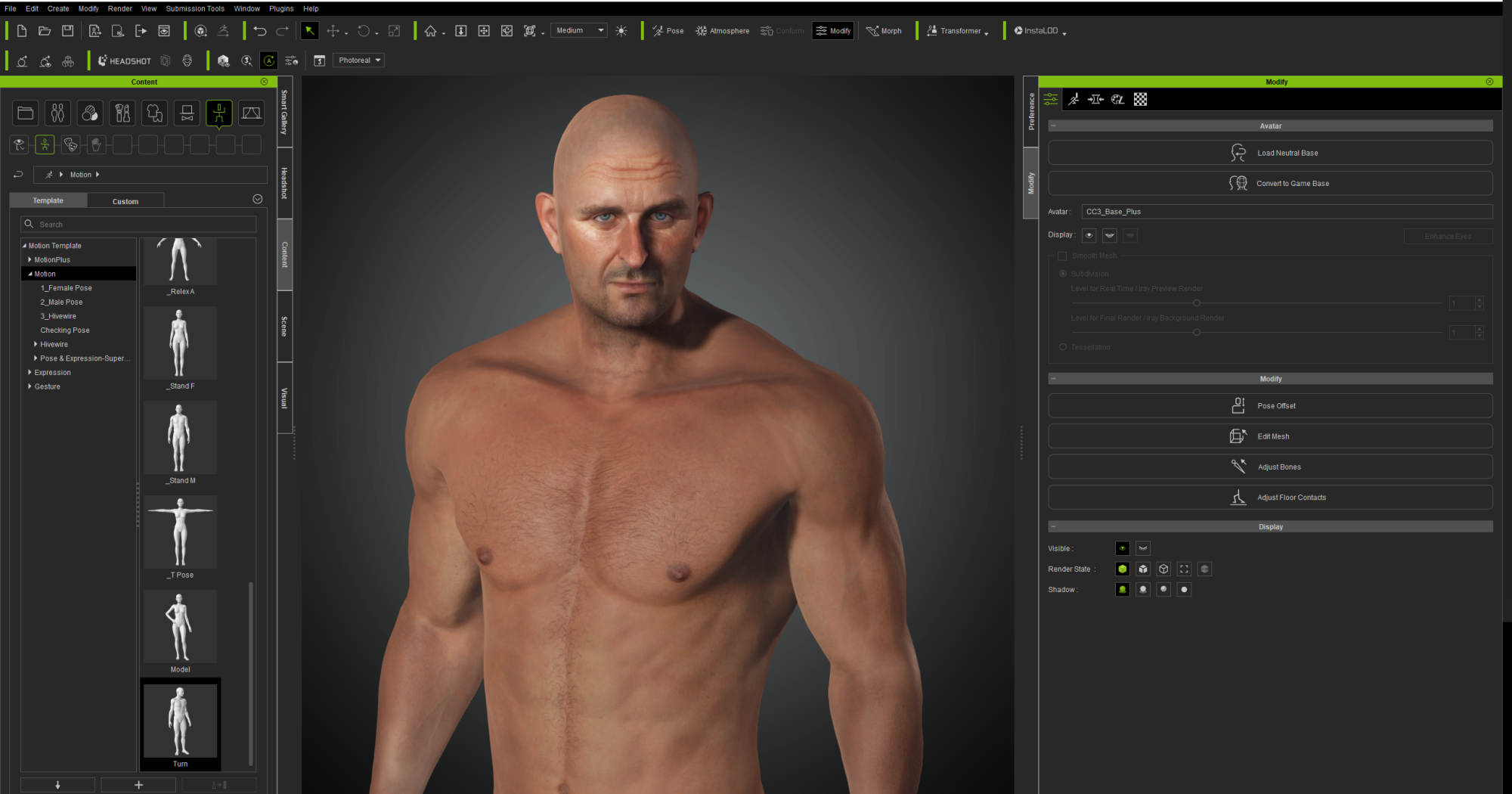
Task: Adjust the Real Time render level slider
Action: coord(1196,302)
